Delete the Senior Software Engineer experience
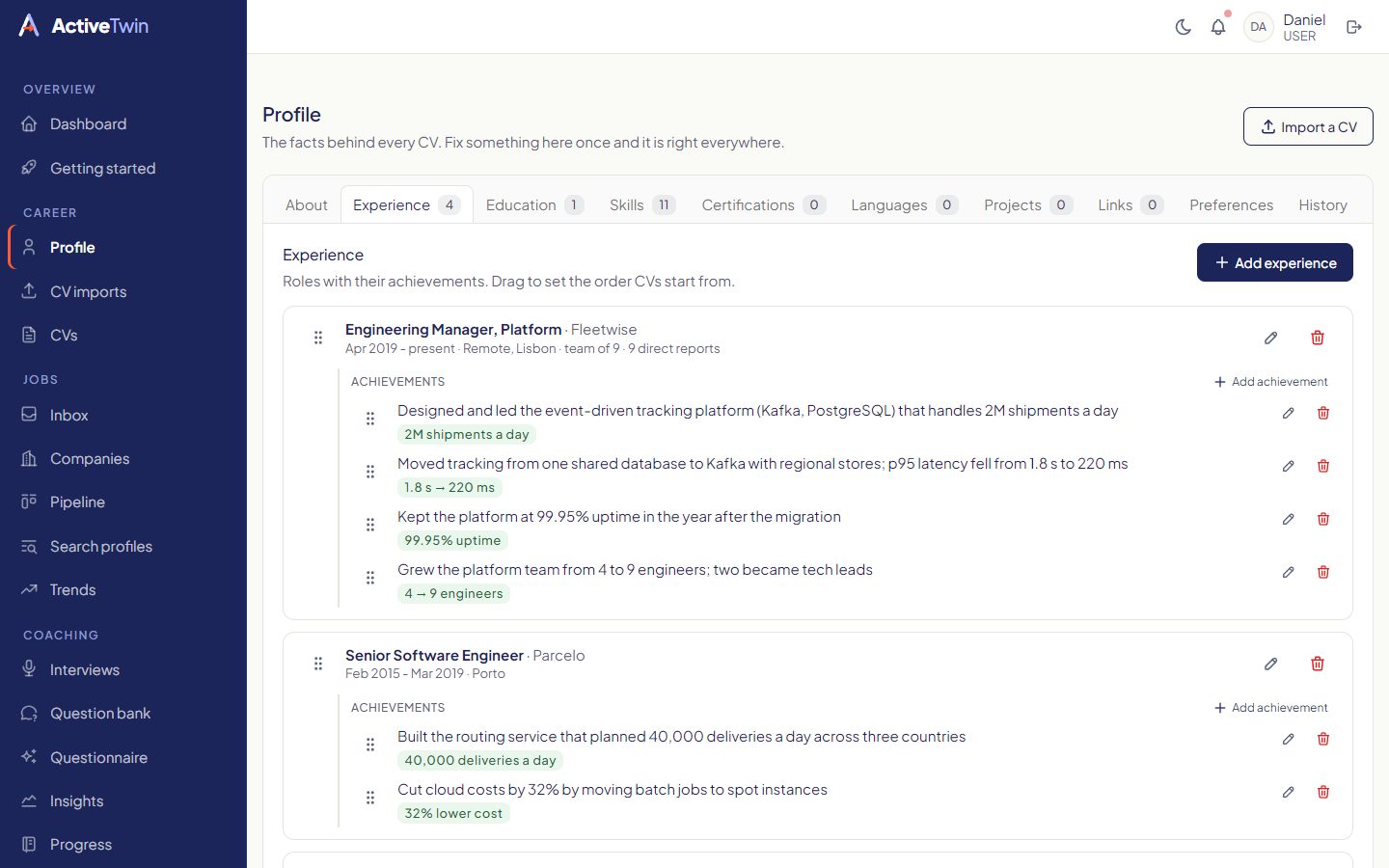Viewport: 1389px width, 868px height. pos(1318,664)
